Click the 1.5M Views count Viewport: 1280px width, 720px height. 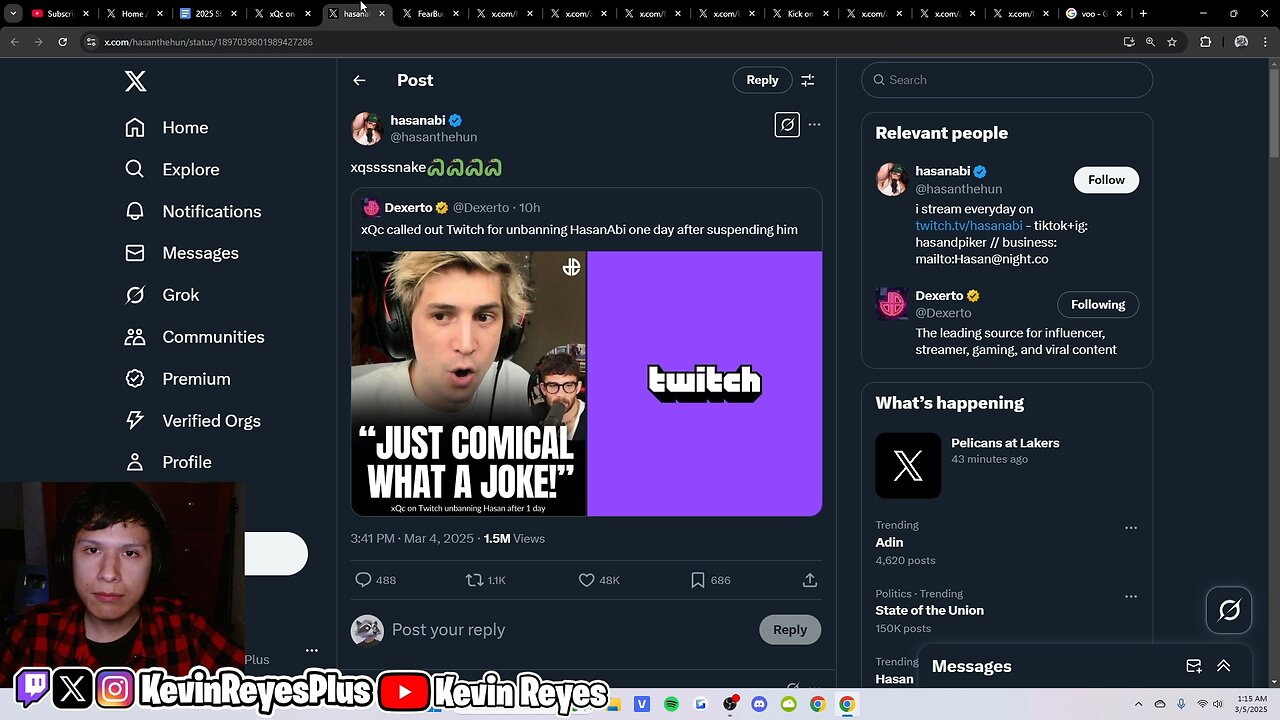(514, 539)
